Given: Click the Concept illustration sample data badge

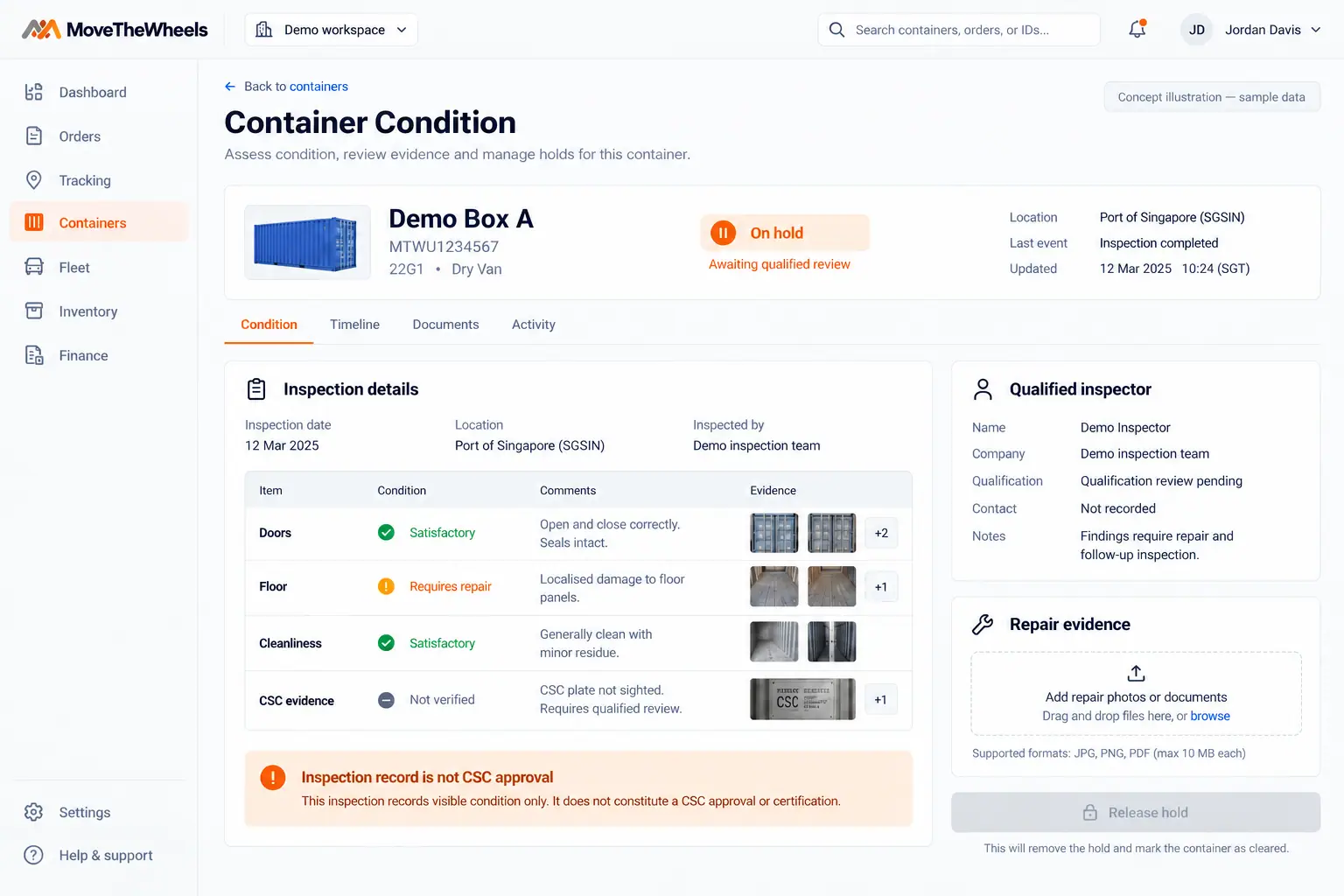Looking at the screenshot, I should point(1212,97).
